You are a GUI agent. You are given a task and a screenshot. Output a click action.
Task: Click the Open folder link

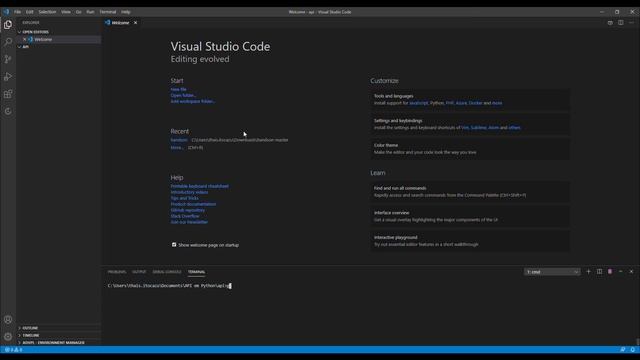tap(183, 96)
